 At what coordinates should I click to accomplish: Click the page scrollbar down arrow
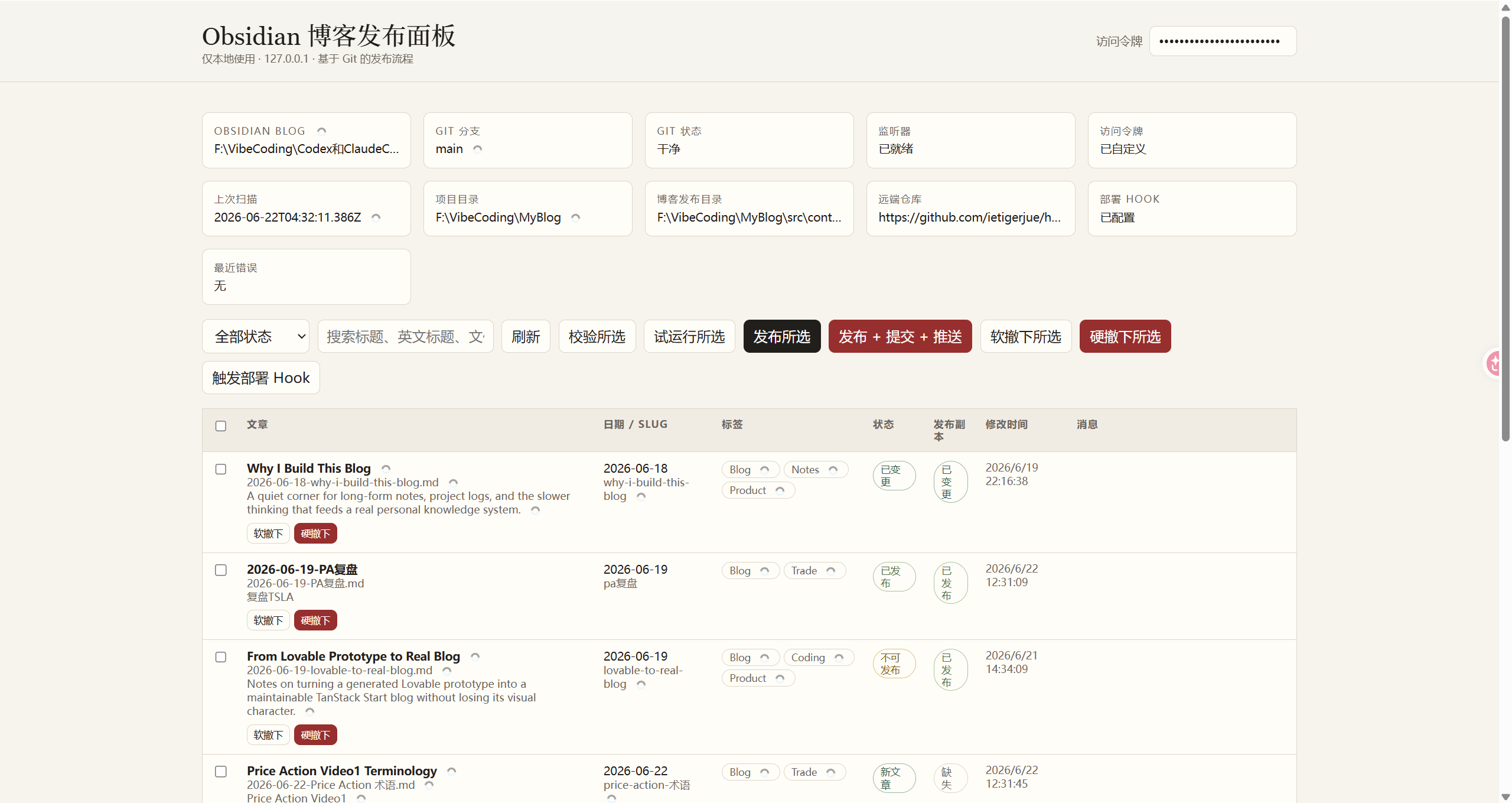pyautogui.click(x=1506, y=797)
